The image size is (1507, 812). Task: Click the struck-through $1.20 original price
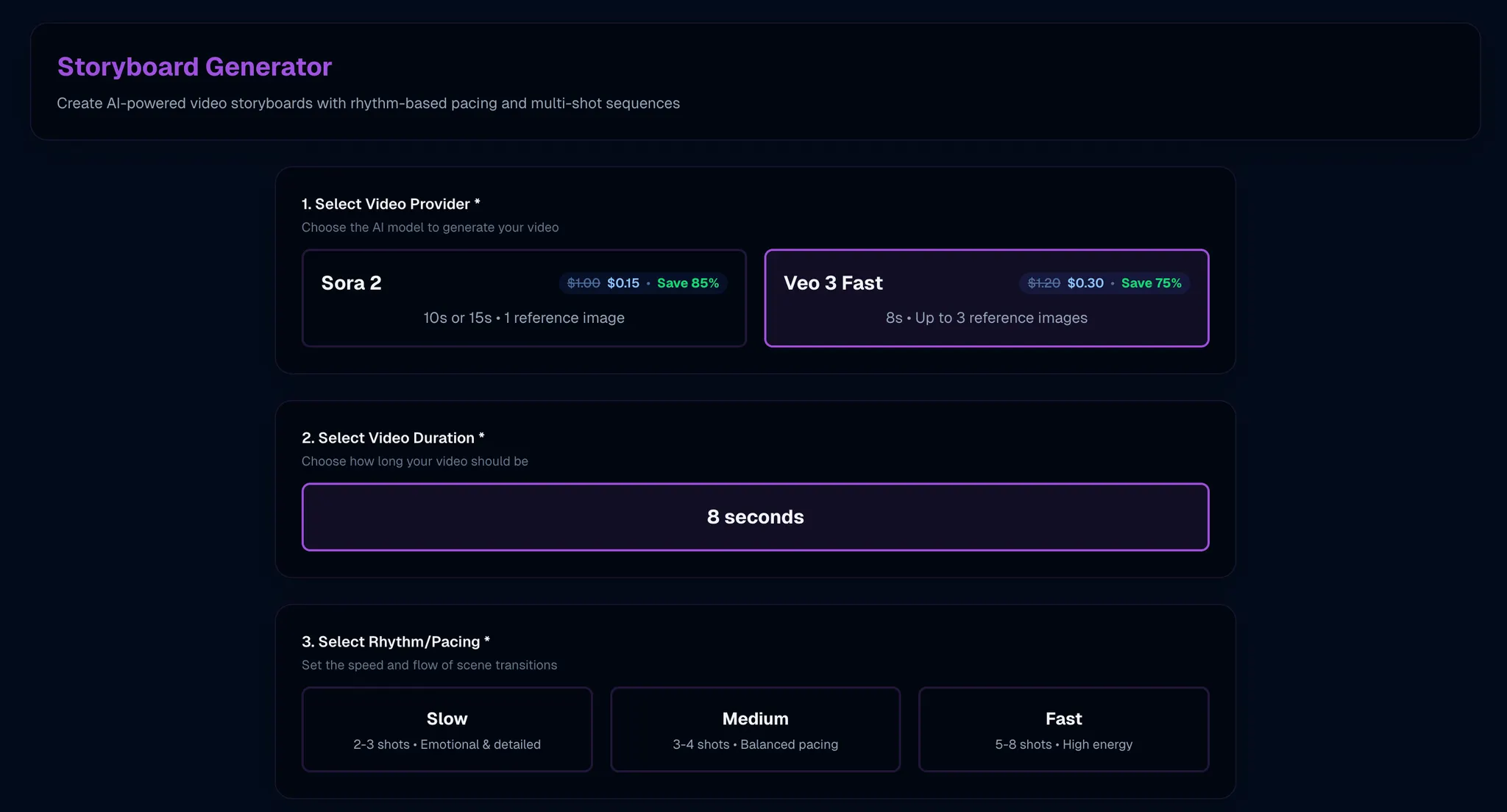1043,283
